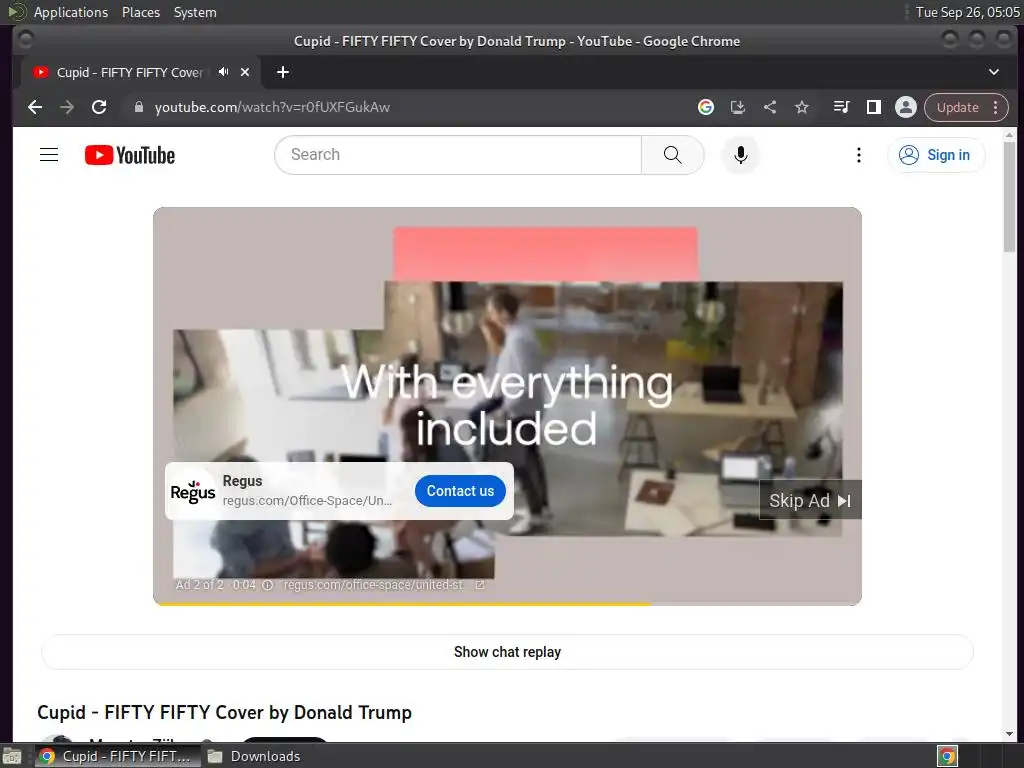
Task: Show chat replay
Action: 507,652
